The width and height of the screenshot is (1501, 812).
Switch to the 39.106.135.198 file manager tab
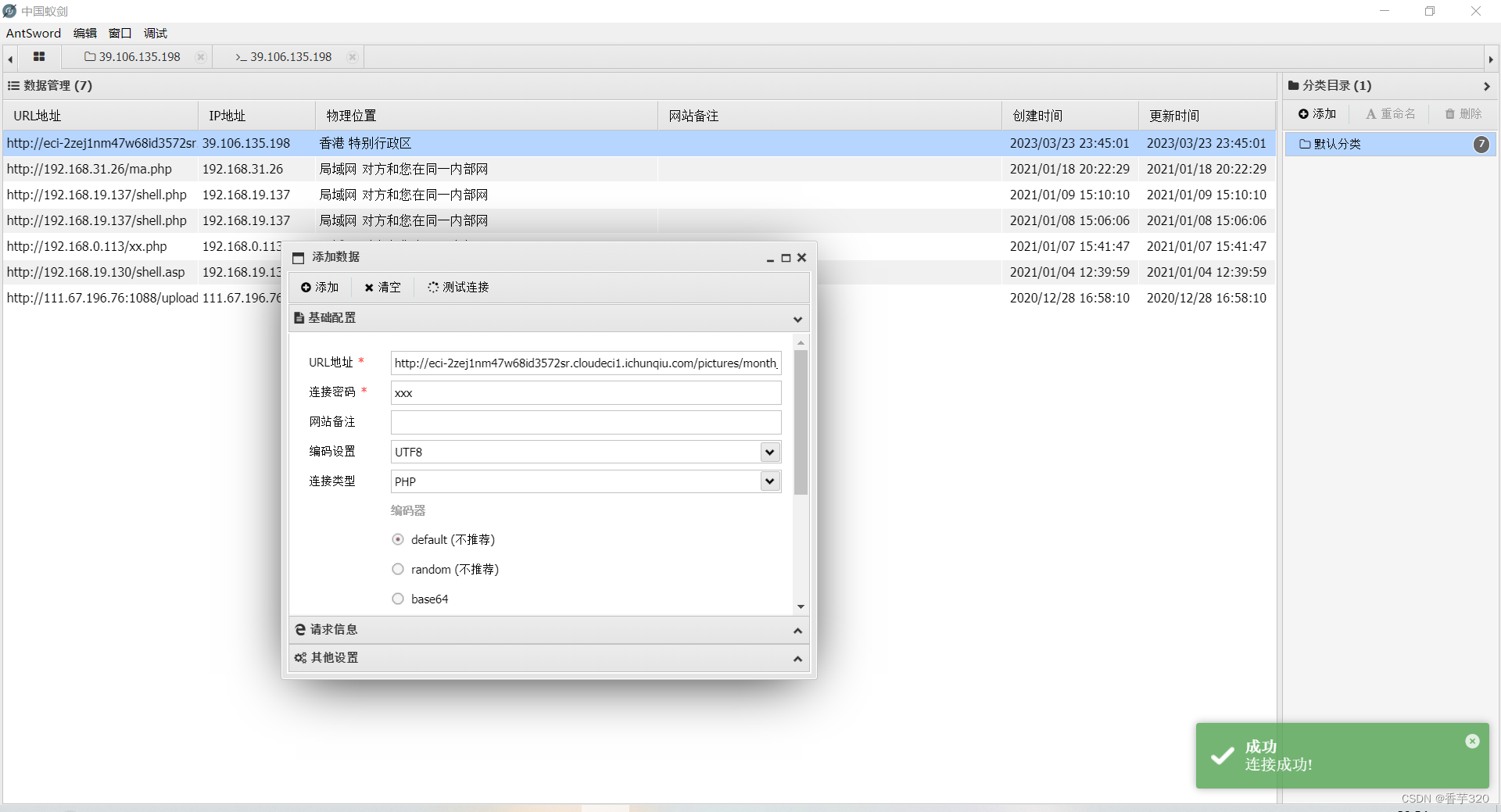click(133, 57)
